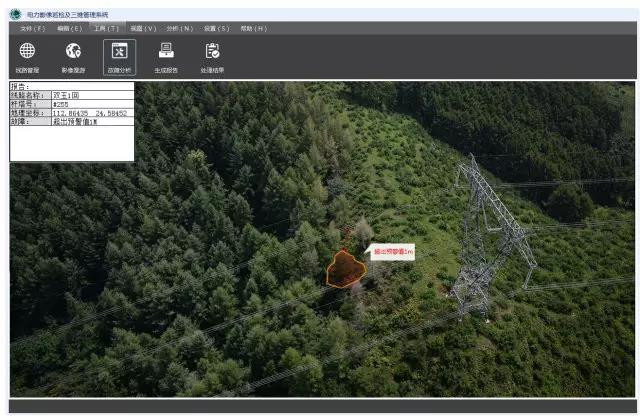This screenshot has height=416, width=640.
Task: Open the 视图(V) menu
Action: (x=143, y=28)
